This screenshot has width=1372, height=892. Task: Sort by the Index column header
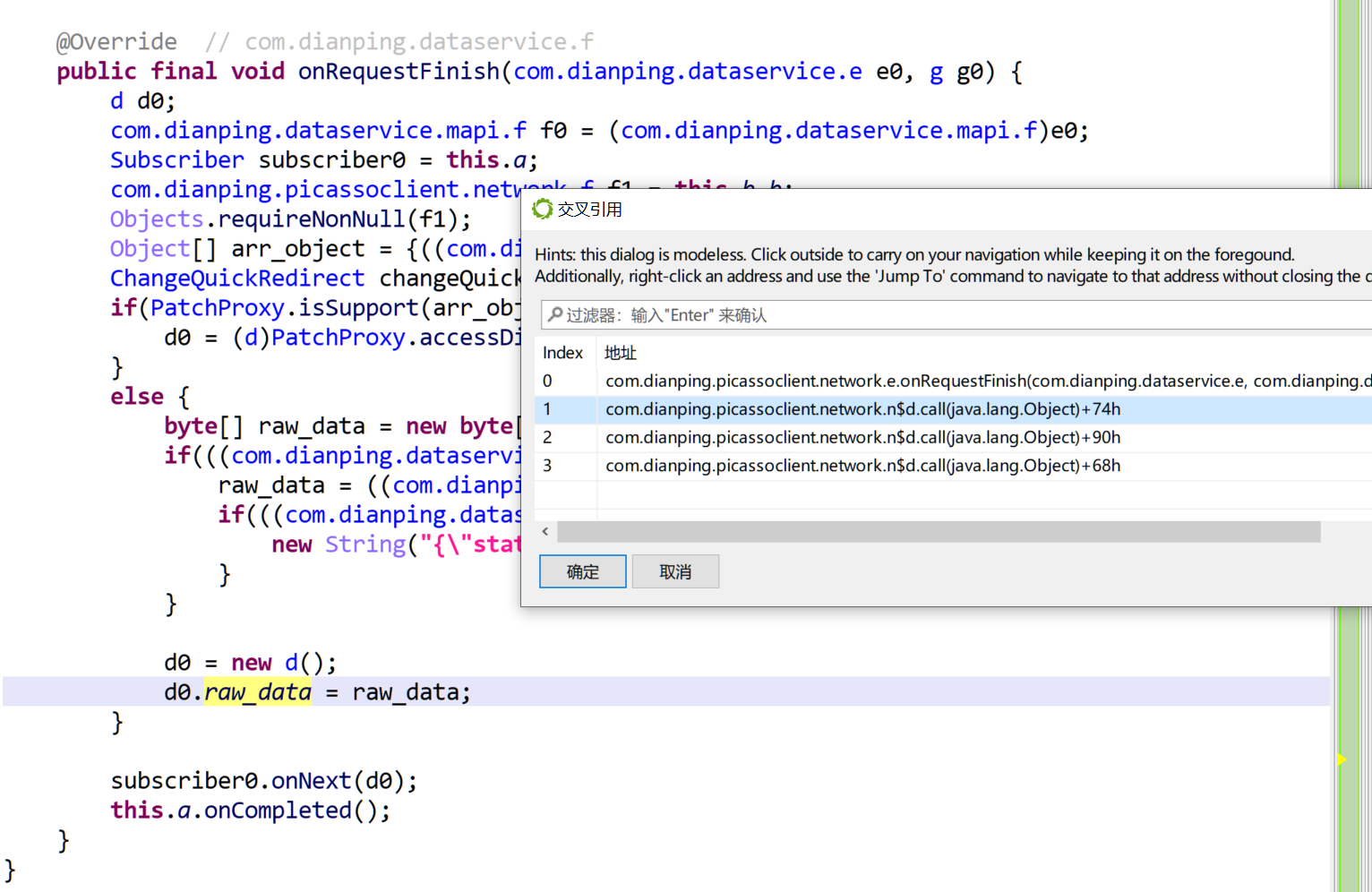pos(562,353)
